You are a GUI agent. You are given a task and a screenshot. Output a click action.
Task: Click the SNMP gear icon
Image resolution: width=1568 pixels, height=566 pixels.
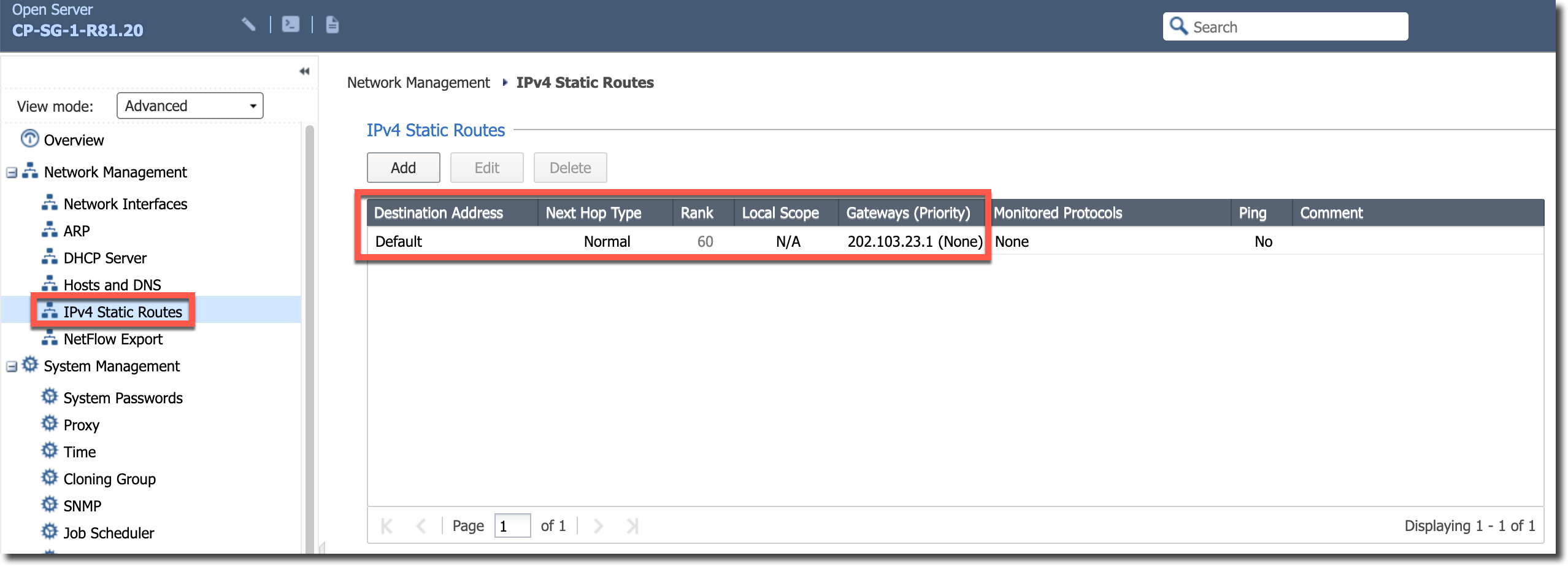[x=49, y=505]
